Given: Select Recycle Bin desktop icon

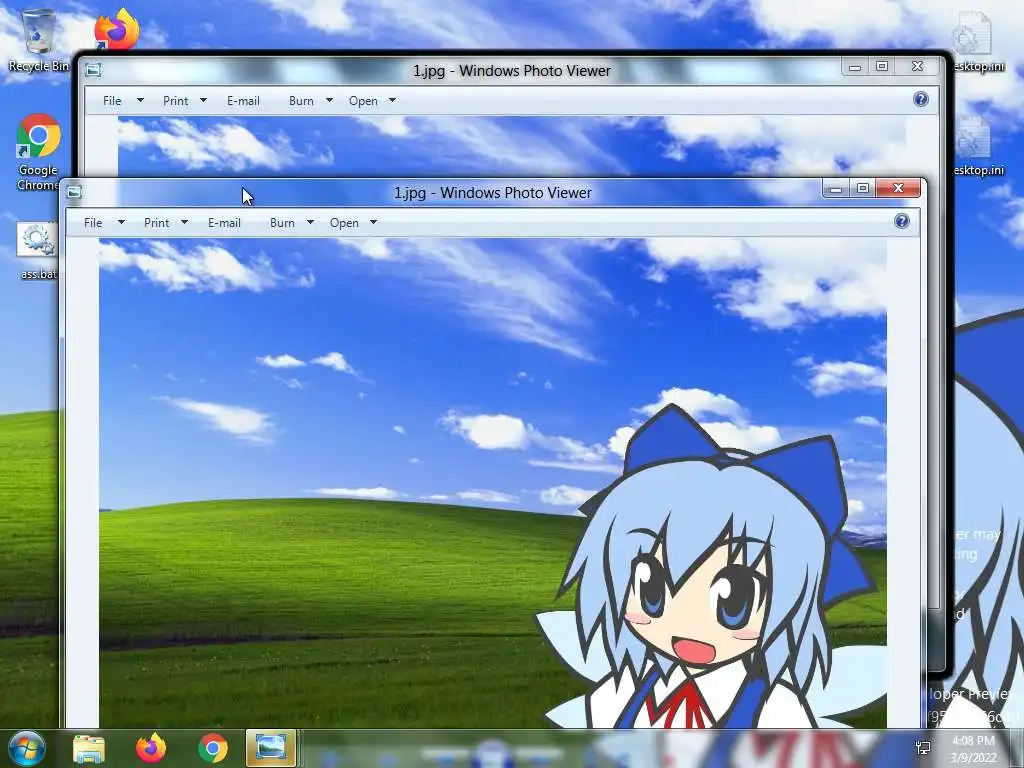Looking at the screenshot, I should click(39, 40).
